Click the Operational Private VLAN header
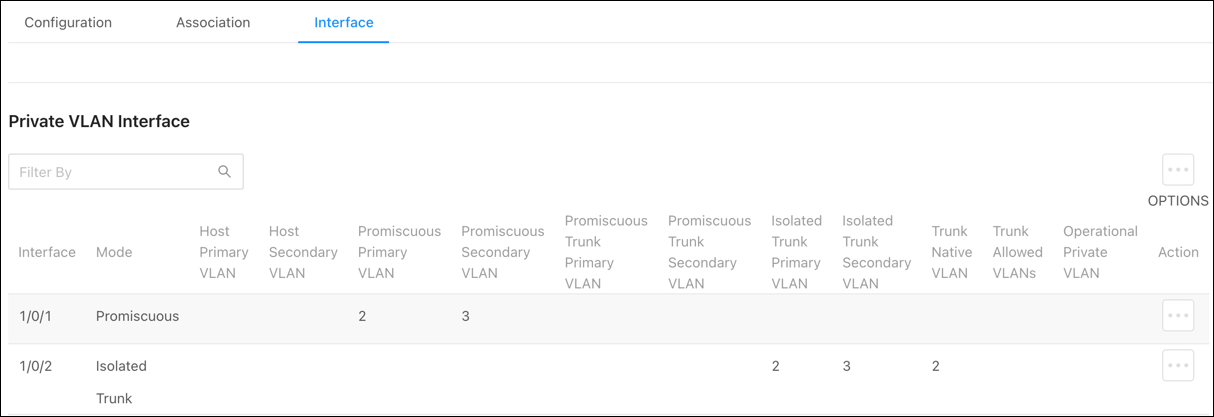 (1100, 252)
